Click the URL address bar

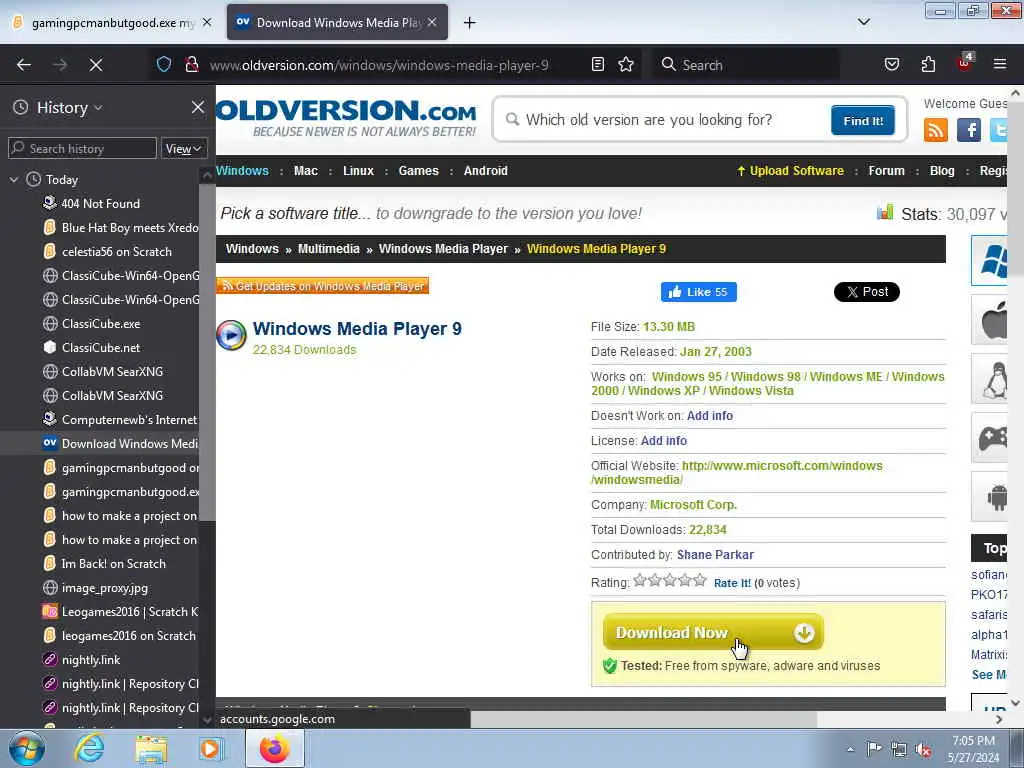379,65
